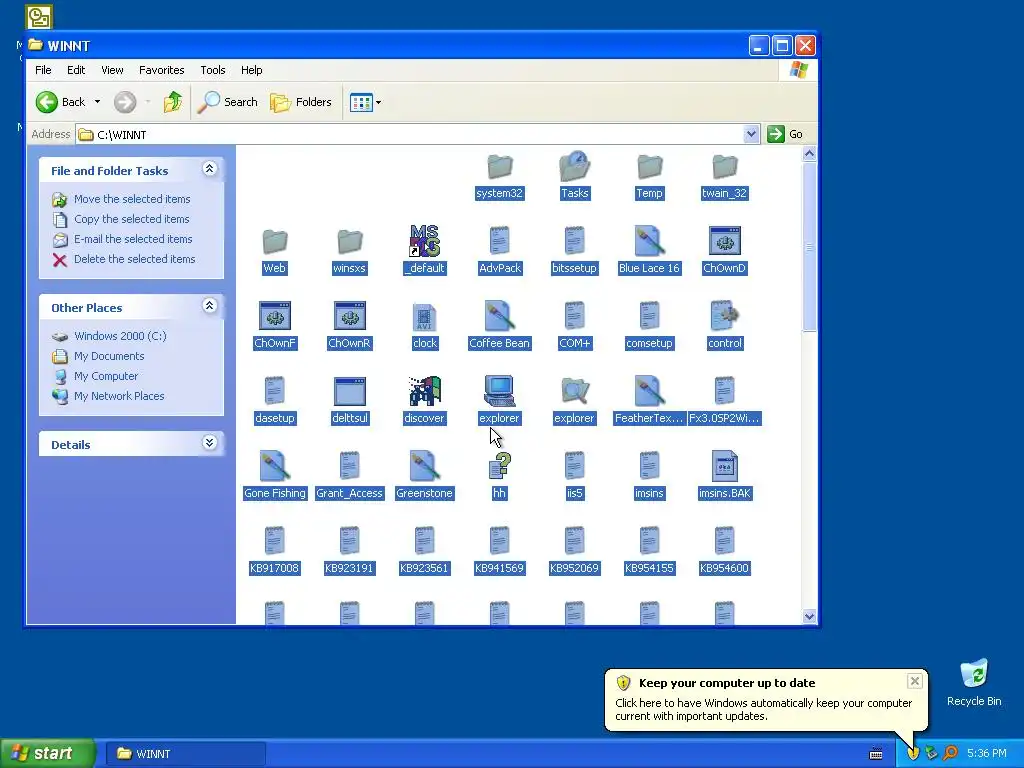Click the Go button

pyautogui.click(x=786, y=134)
